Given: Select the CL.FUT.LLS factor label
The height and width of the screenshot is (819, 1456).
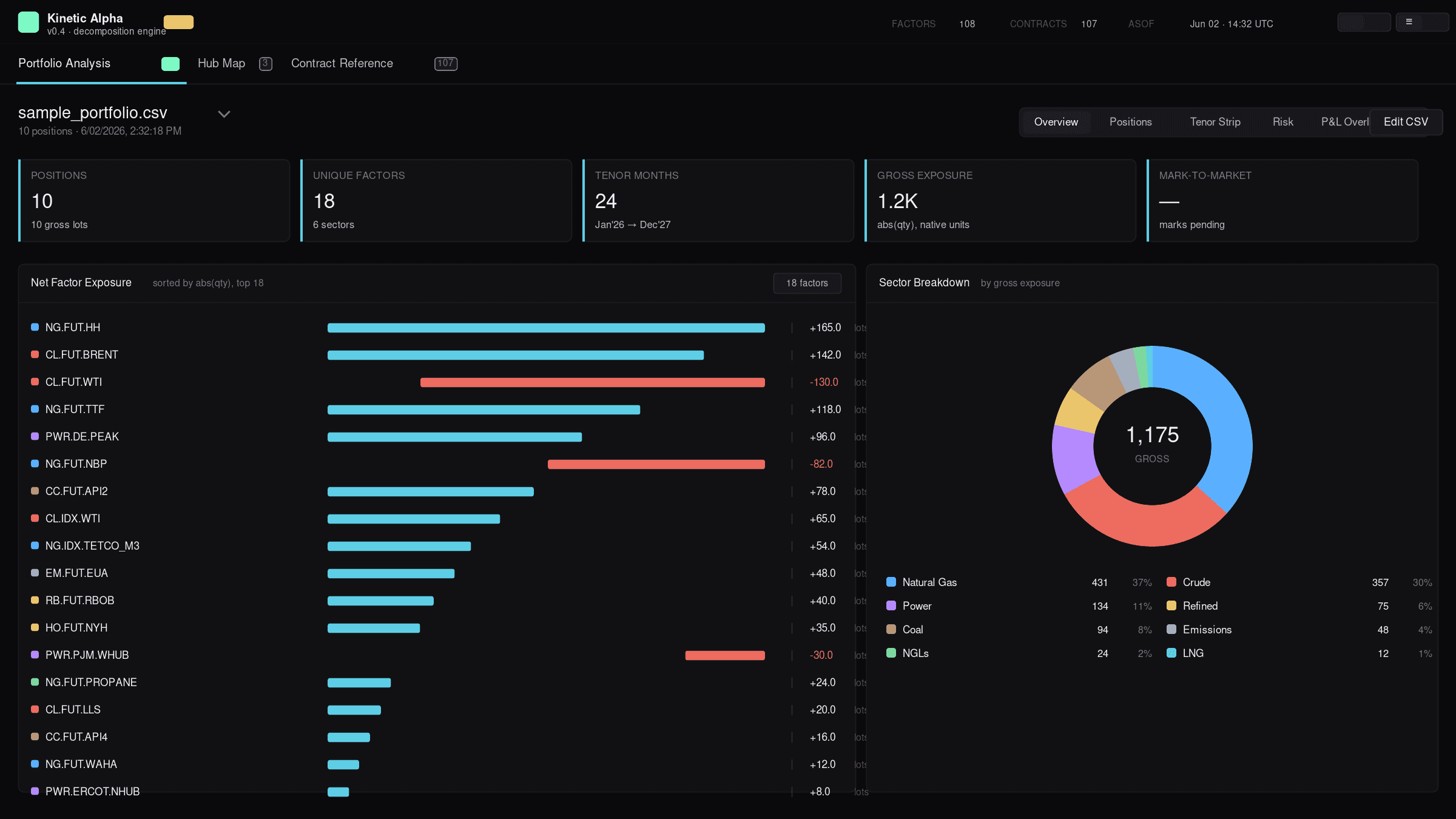Looking at the screenshot, I should [73, 710].
